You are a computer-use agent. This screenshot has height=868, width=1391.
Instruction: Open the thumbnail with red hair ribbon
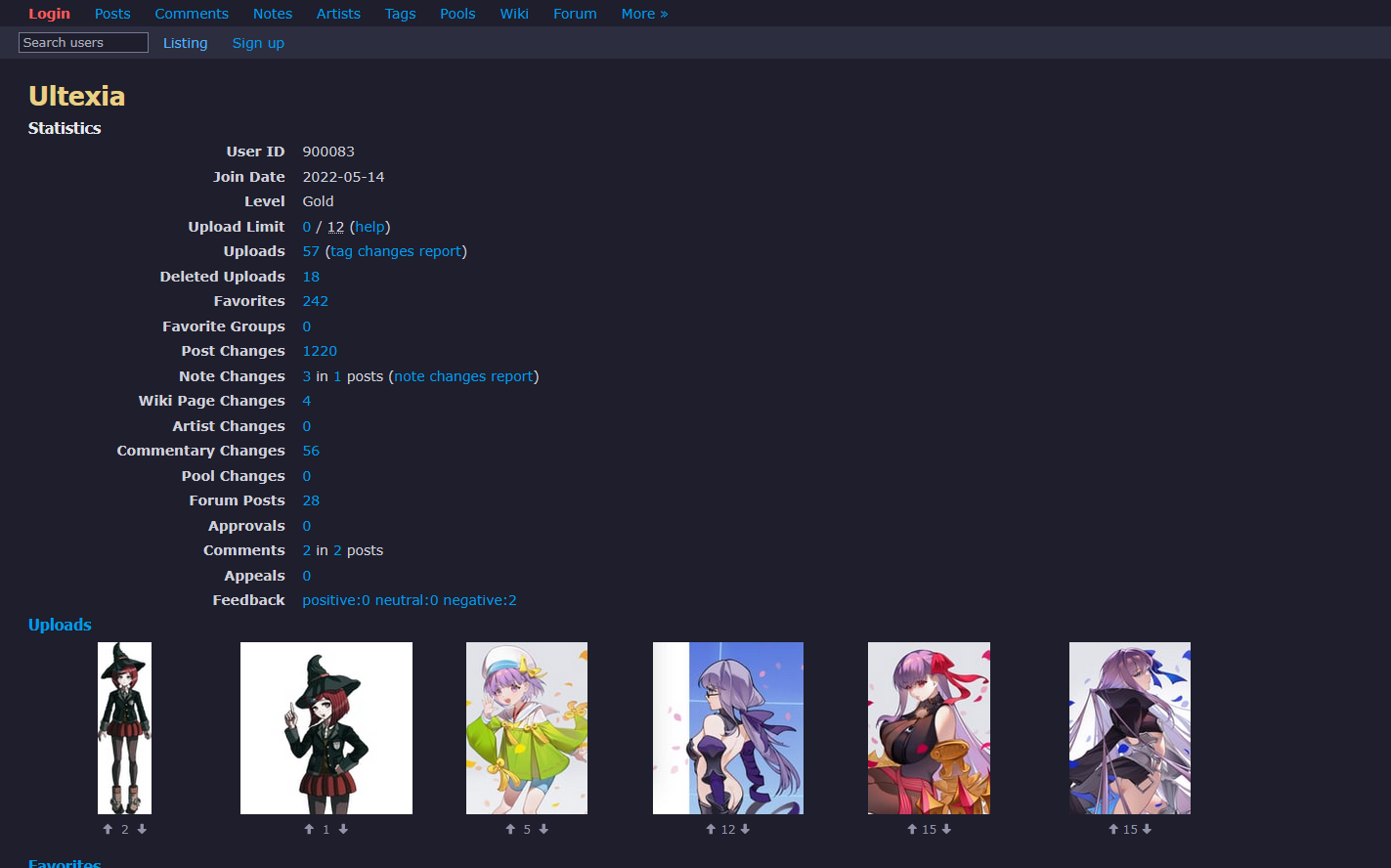click(929, 728)
